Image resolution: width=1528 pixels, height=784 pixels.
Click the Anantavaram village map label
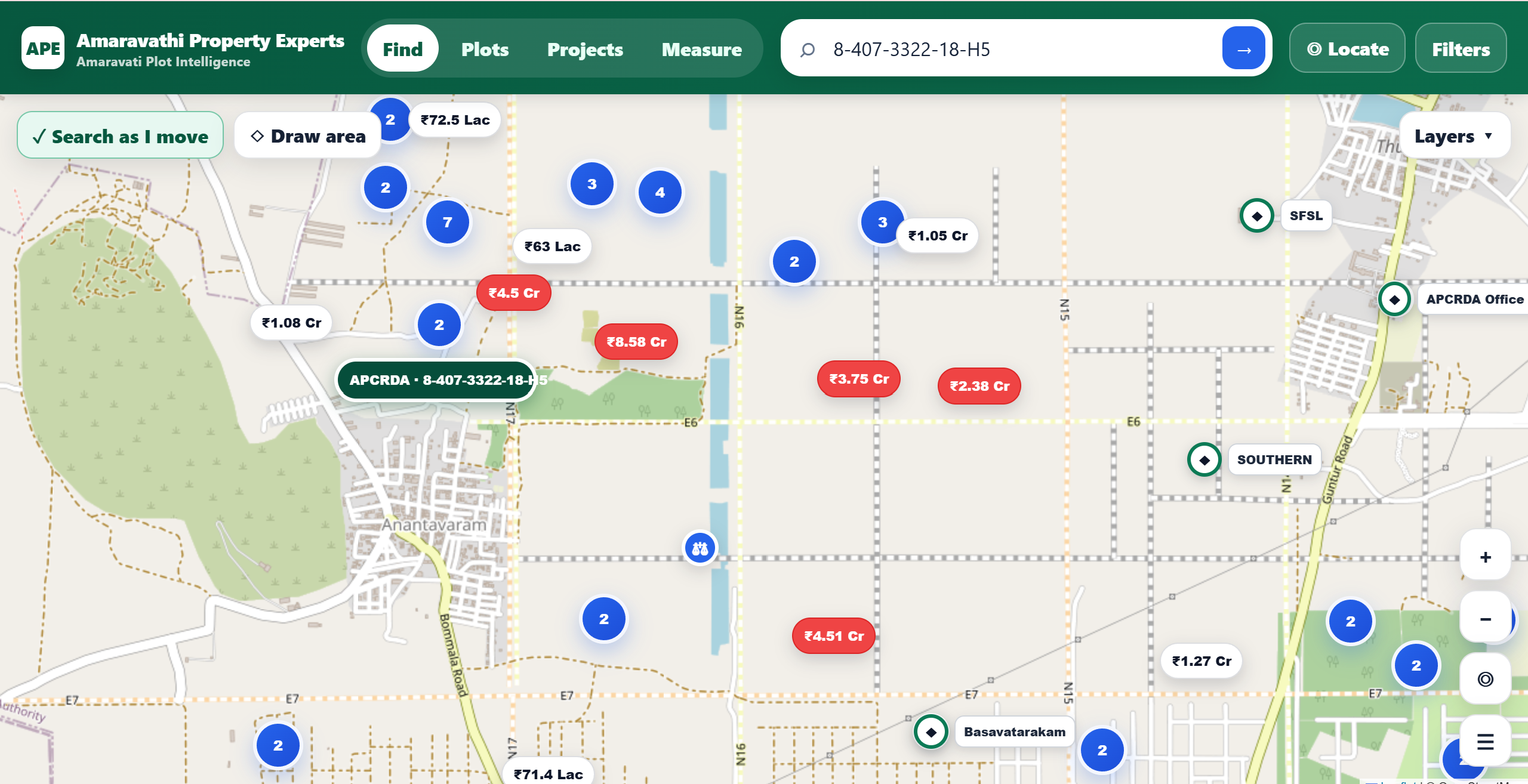[x=434, y=525]
